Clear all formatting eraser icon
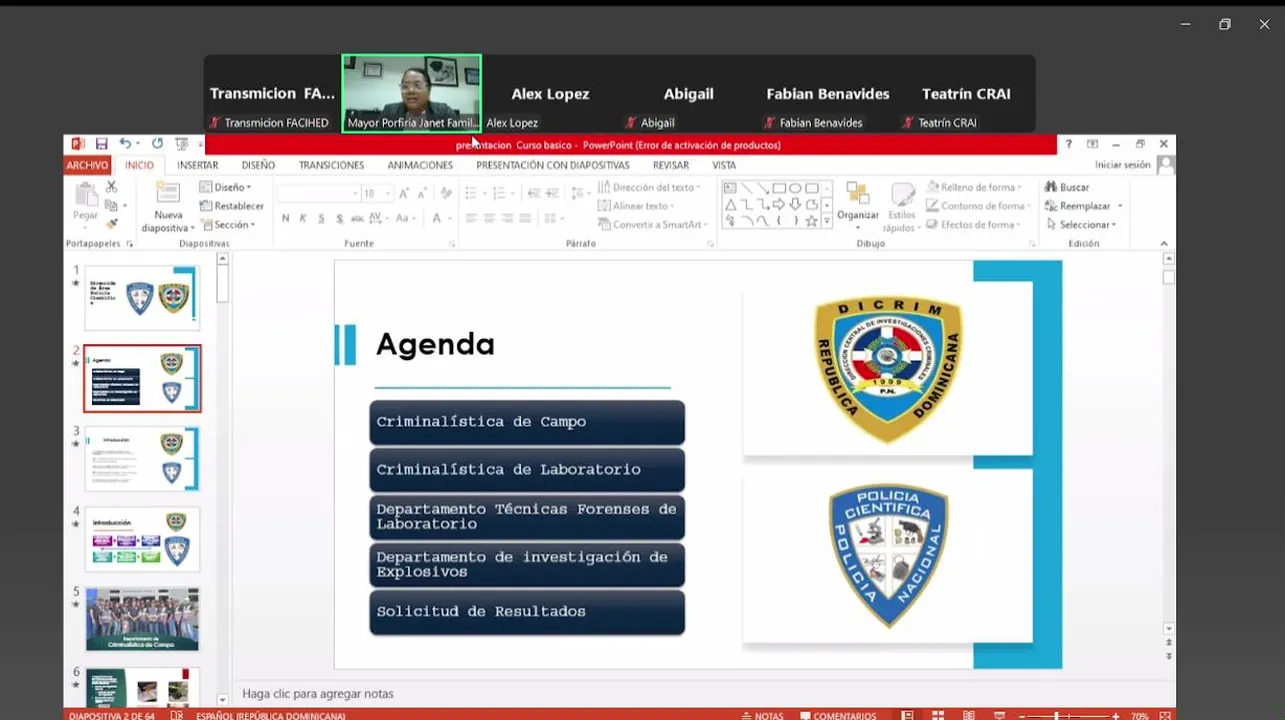Viewport: 1285px width, 720px height. coord(446,193)
